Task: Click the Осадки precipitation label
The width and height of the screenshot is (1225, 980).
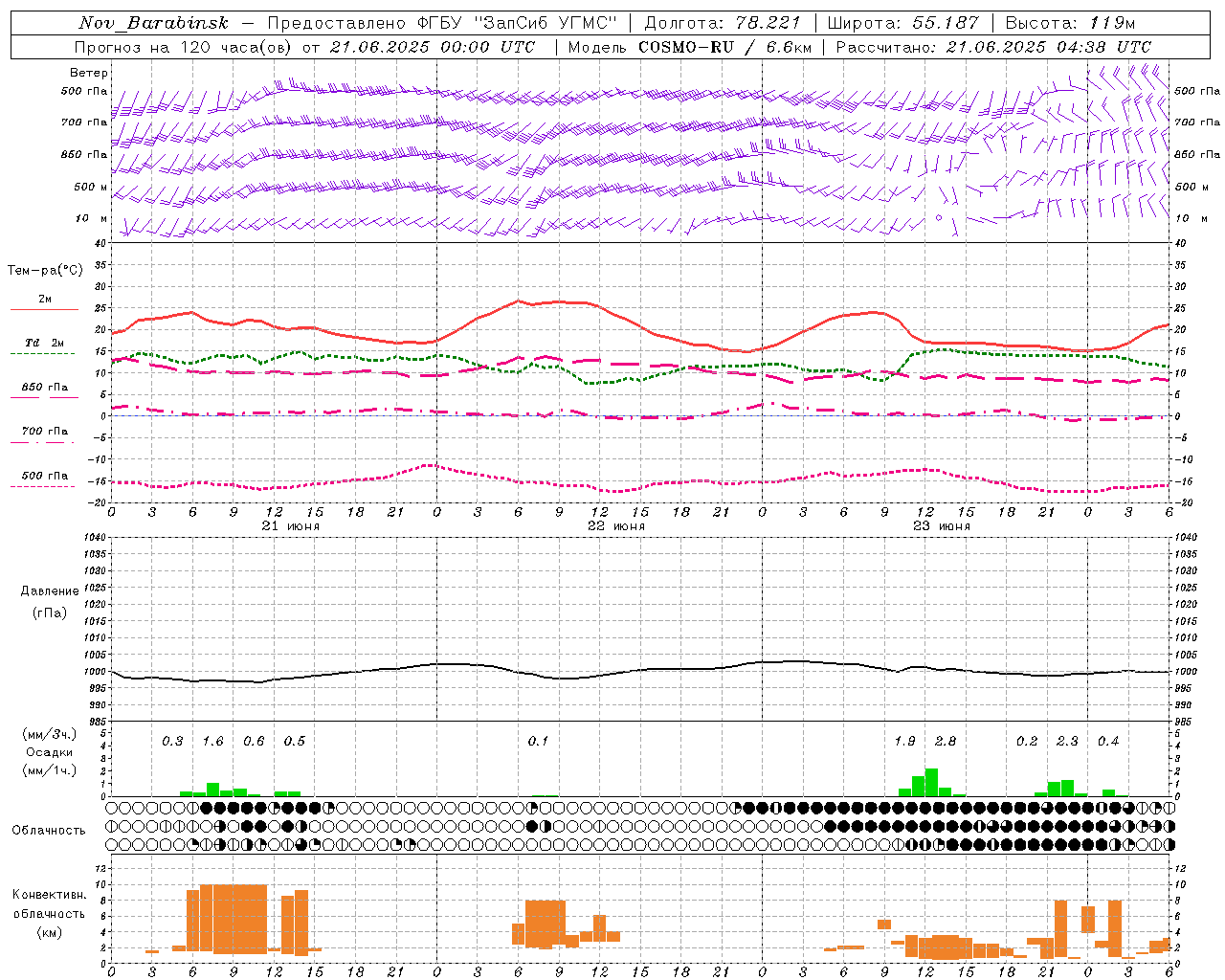Action: click(x=49, y=753)
